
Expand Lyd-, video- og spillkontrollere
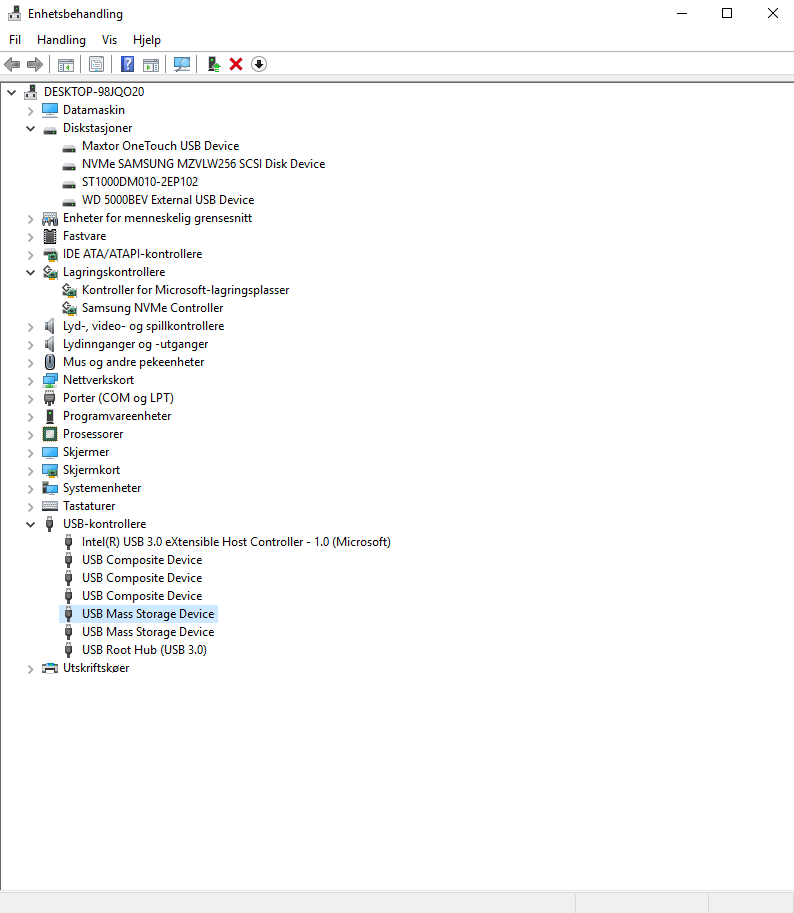click(30, 326)
